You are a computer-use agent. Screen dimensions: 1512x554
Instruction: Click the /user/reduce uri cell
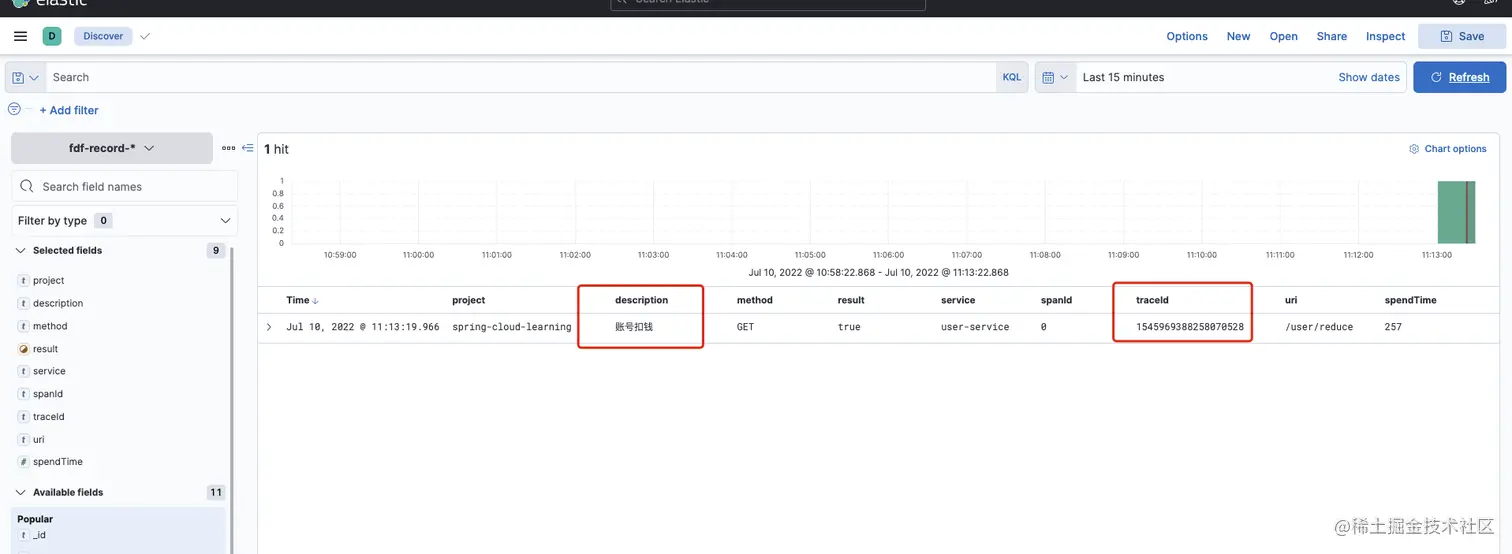1318,327
